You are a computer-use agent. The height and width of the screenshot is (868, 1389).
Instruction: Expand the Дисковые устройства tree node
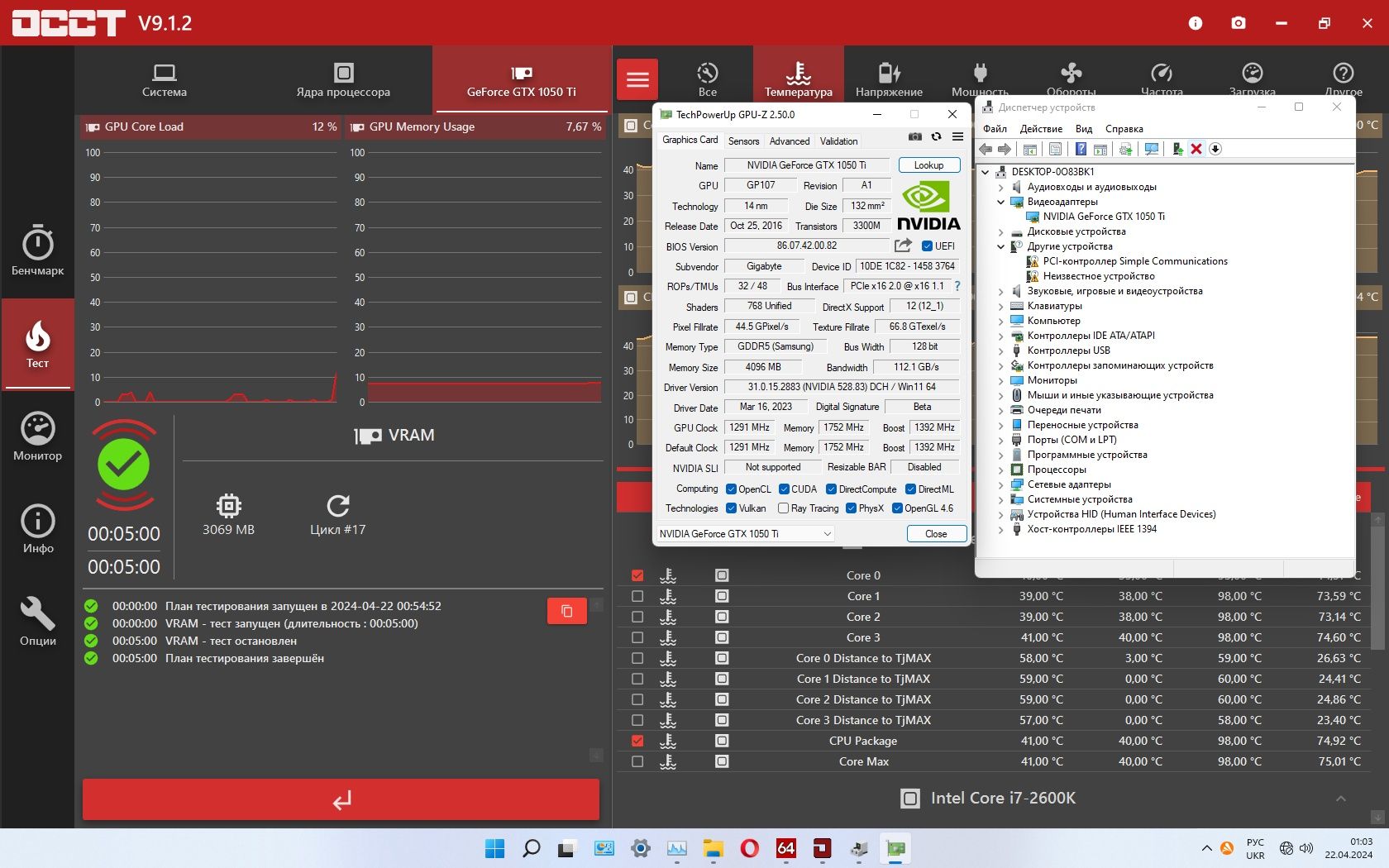click(x=1000, y=231)
